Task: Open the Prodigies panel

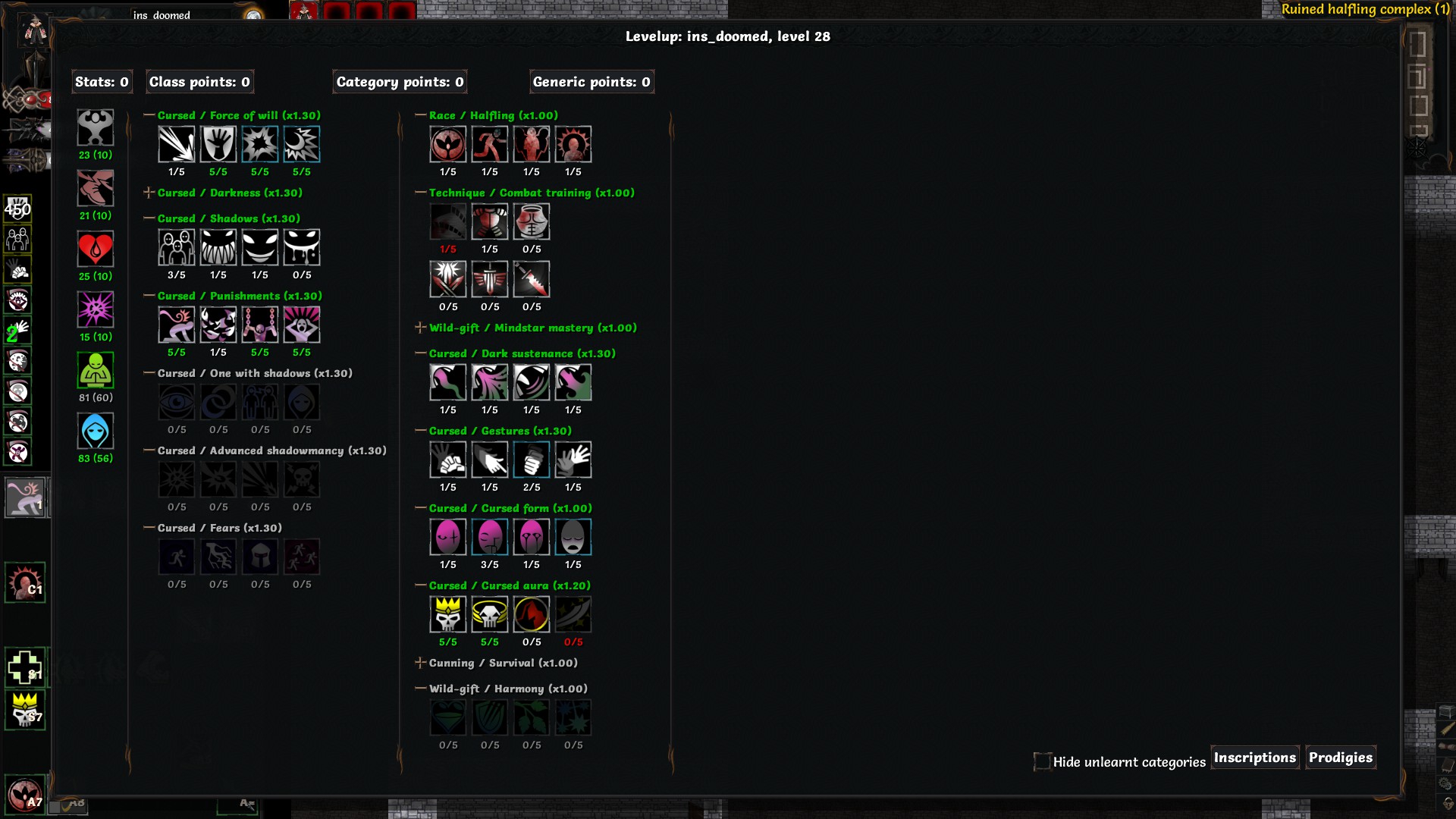Action: 1340,758
